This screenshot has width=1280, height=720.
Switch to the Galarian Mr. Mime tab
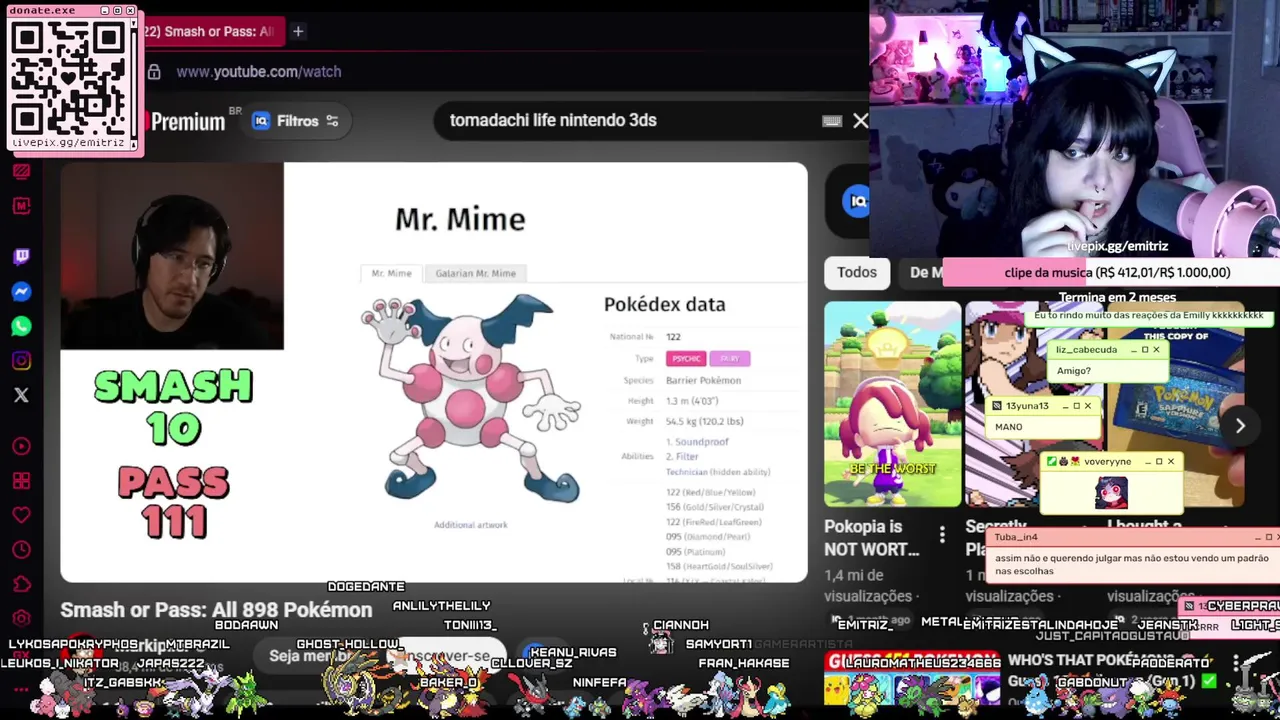(x=475, y=273)
